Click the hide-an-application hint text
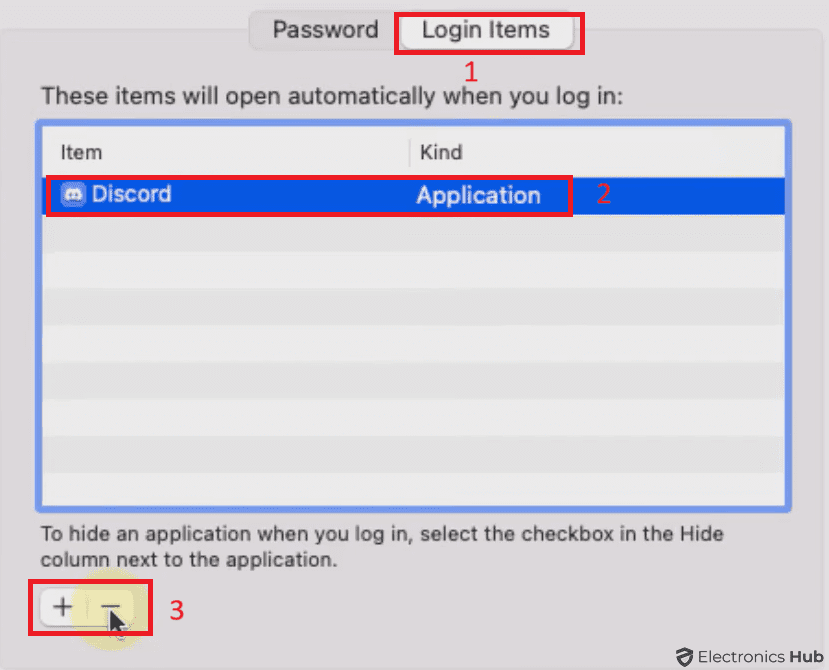 380,545
